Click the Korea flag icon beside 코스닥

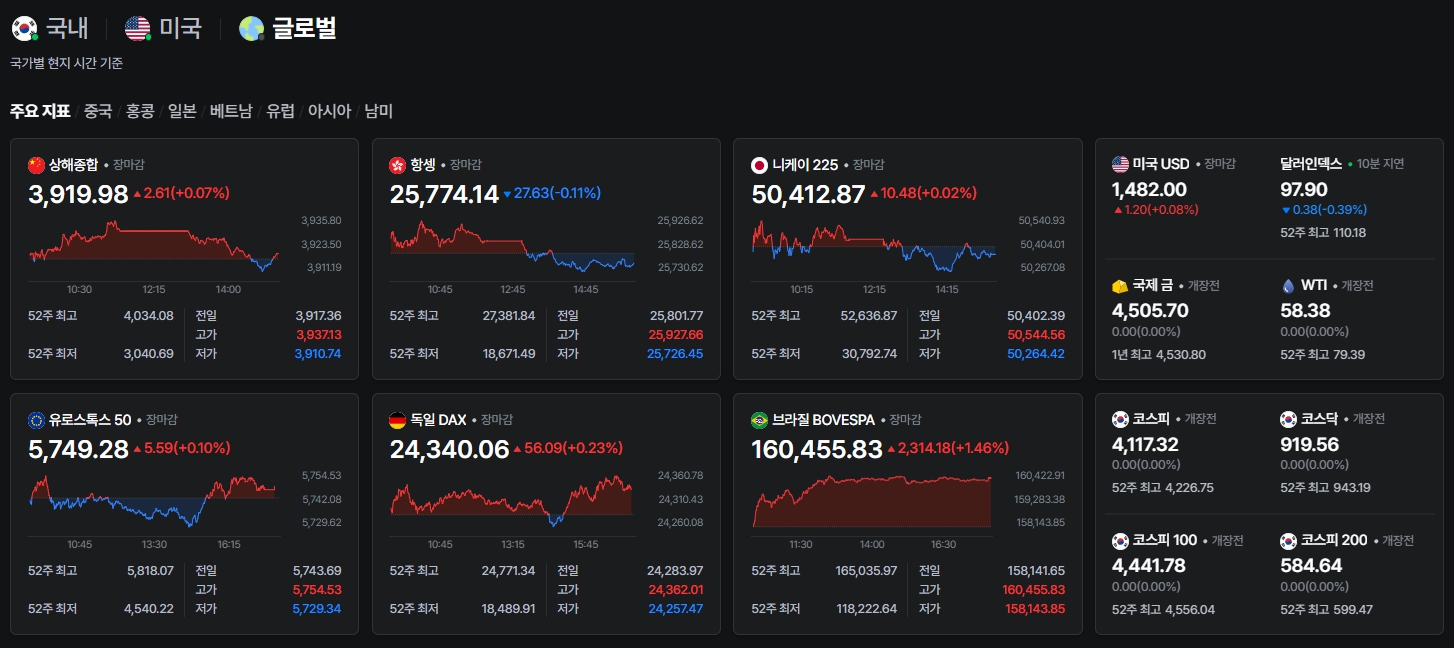click(1289, 419)
